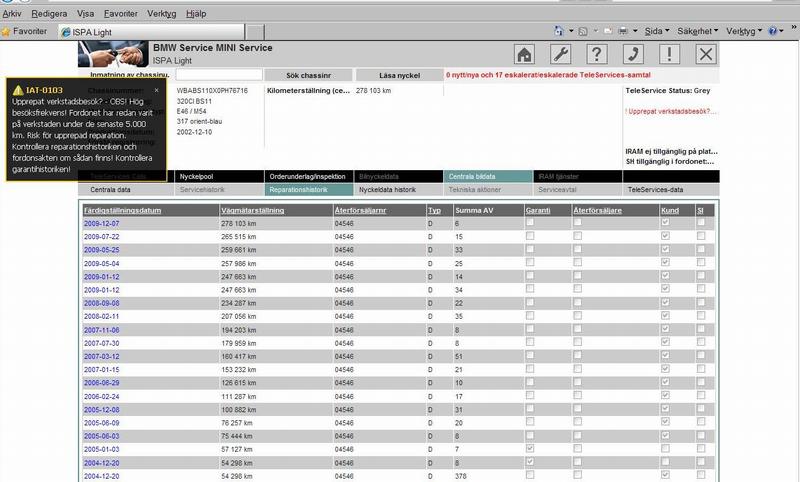800x482 pixels.
Task: Open the Arkiv menu
Action: (13, 15)
